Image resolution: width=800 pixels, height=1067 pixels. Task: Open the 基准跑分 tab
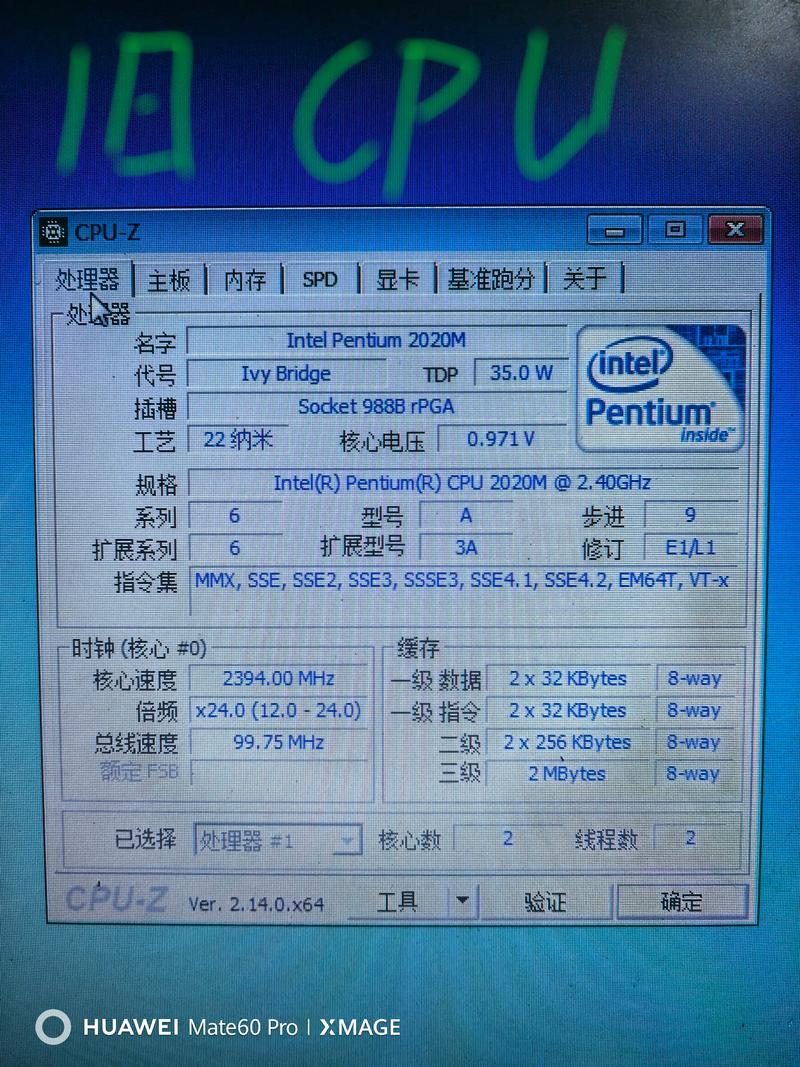point(492,280)
